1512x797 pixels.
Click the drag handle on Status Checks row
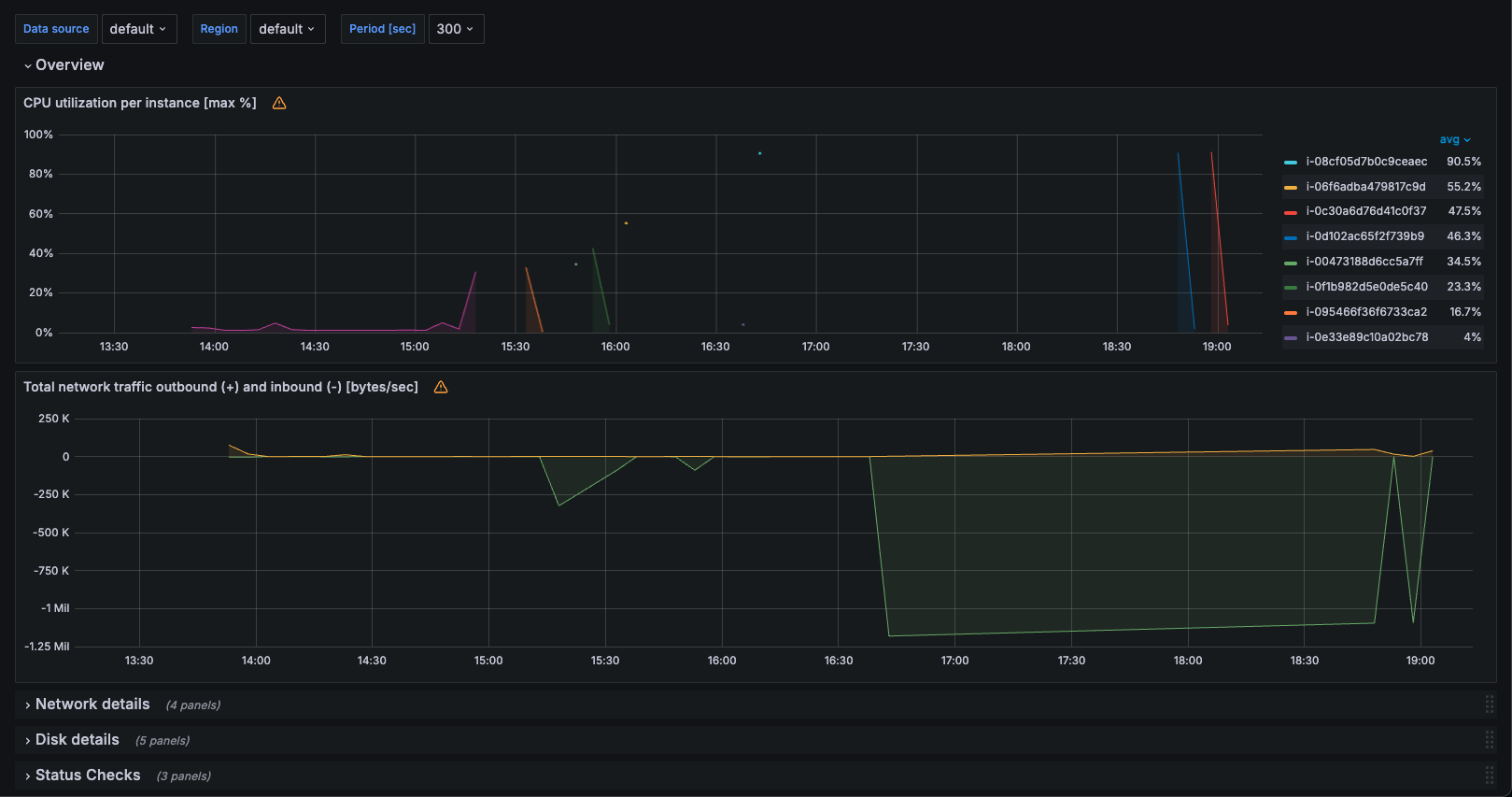click(x=1490, y=776)
